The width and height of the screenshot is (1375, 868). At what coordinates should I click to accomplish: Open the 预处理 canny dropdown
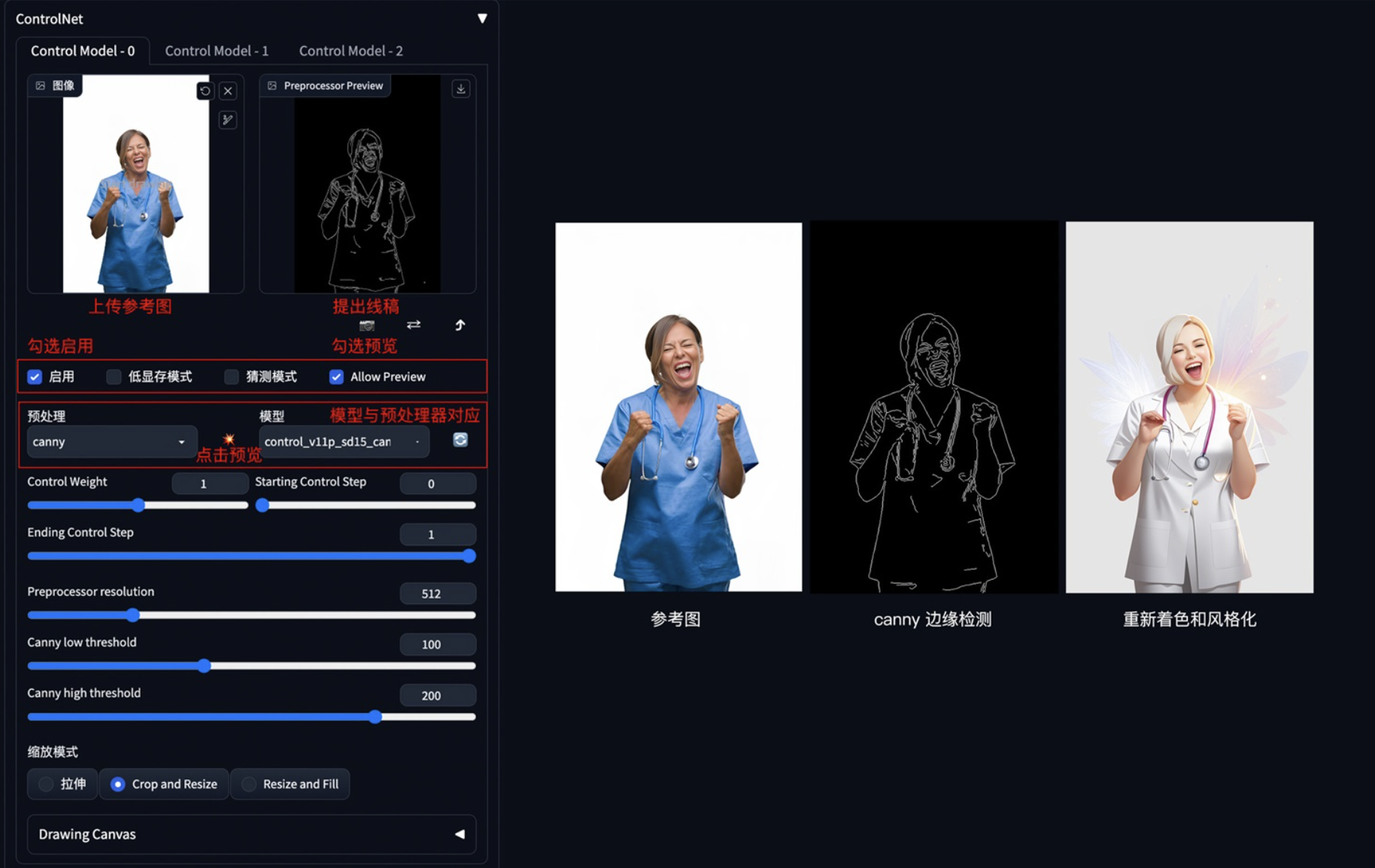point(112,442)
